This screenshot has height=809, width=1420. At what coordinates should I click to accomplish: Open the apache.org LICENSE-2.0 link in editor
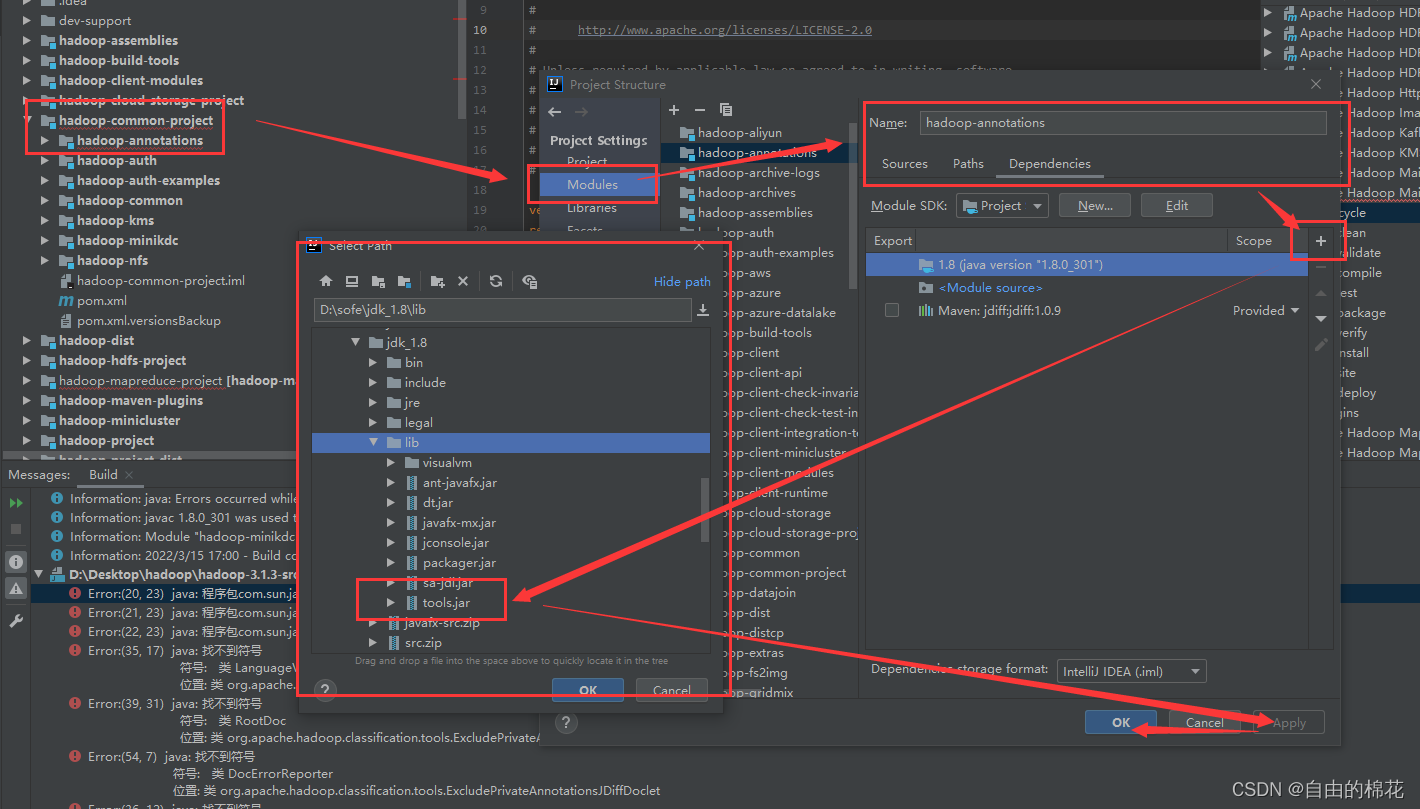click(x=725, y=30)
